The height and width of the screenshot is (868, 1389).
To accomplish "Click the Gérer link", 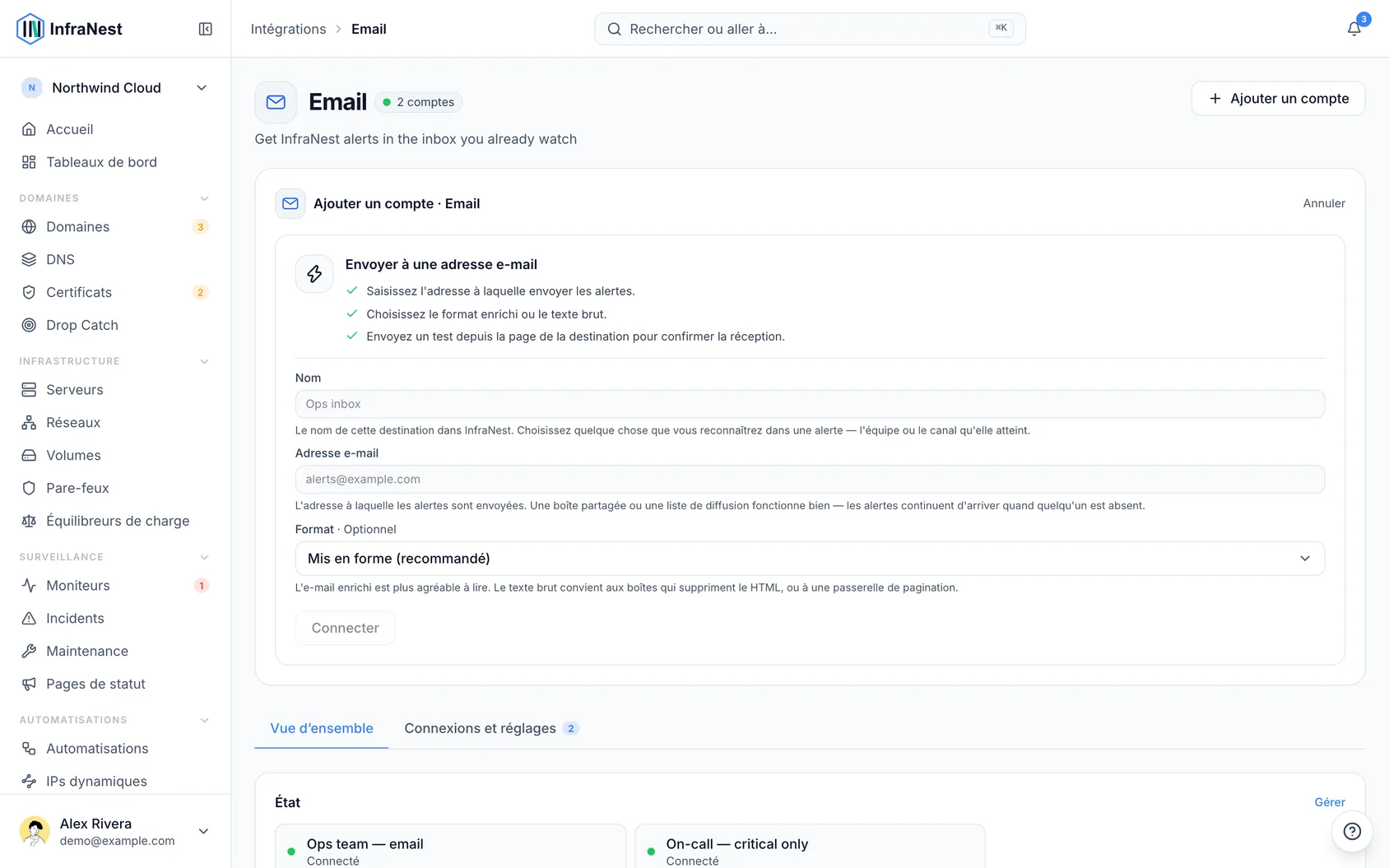I will point(1330,802).
